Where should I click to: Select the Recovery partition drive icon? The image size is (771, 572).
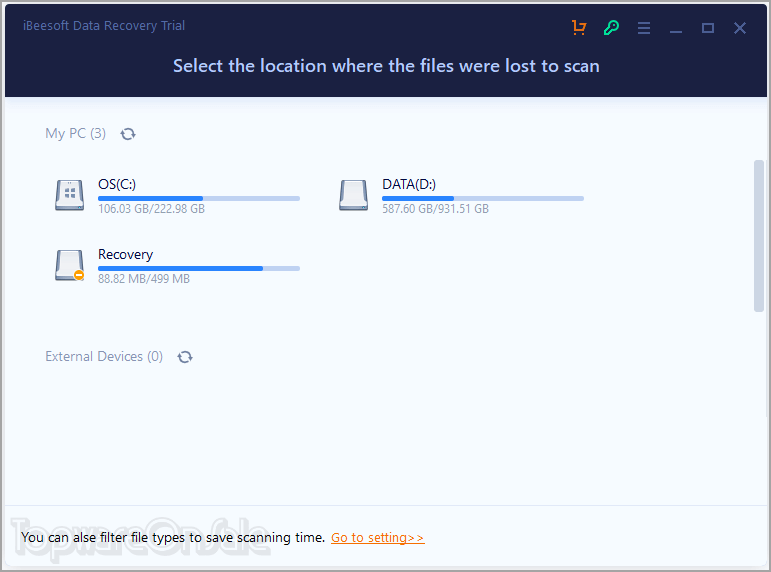(x=69, y=266)
